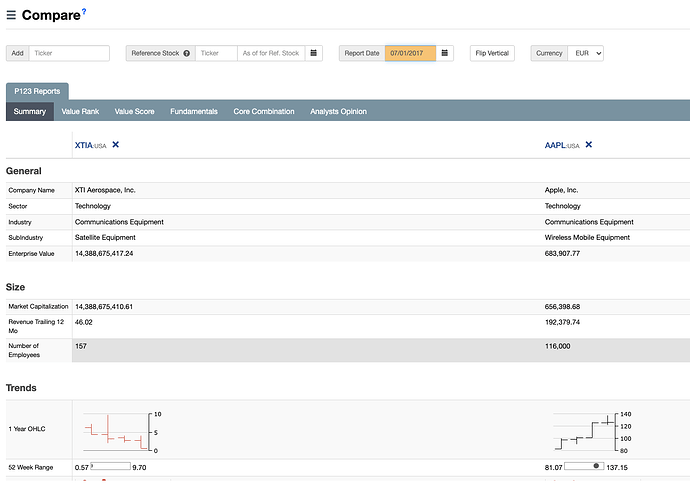Image resolution: width=690 pixels, height=493 pixels.
Task: Open the XTIA ticker link
Action: 84,145
